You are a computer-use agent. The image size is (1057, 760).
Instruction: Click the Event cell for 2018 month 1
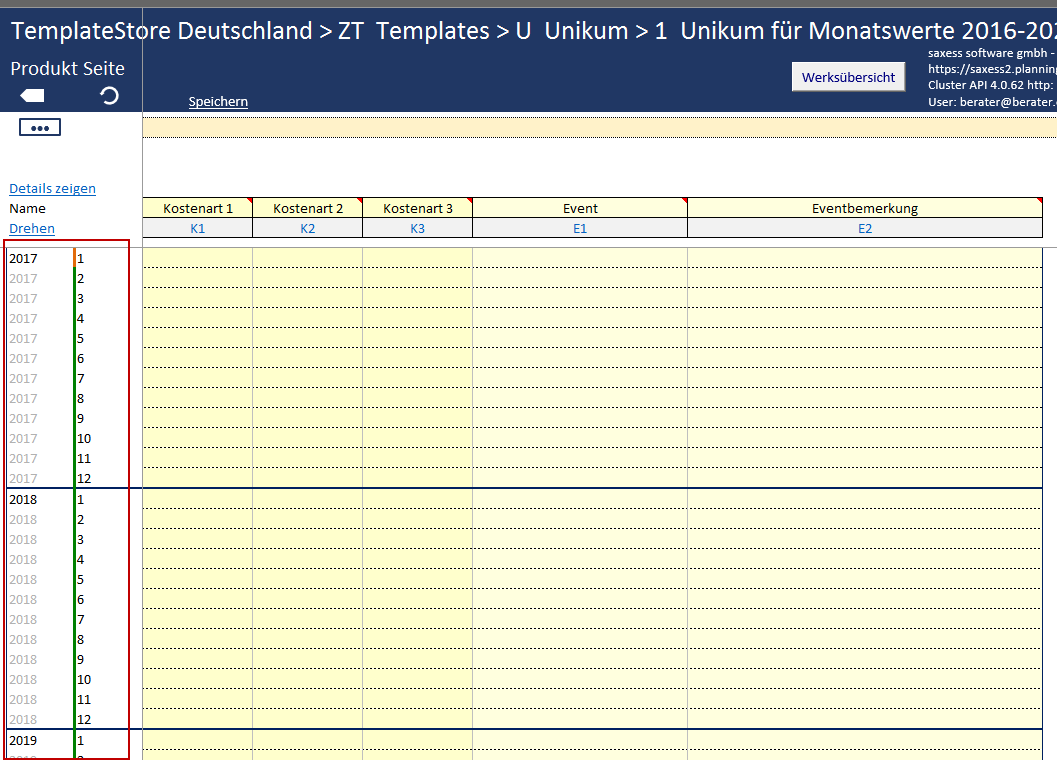tap(580, 499)
